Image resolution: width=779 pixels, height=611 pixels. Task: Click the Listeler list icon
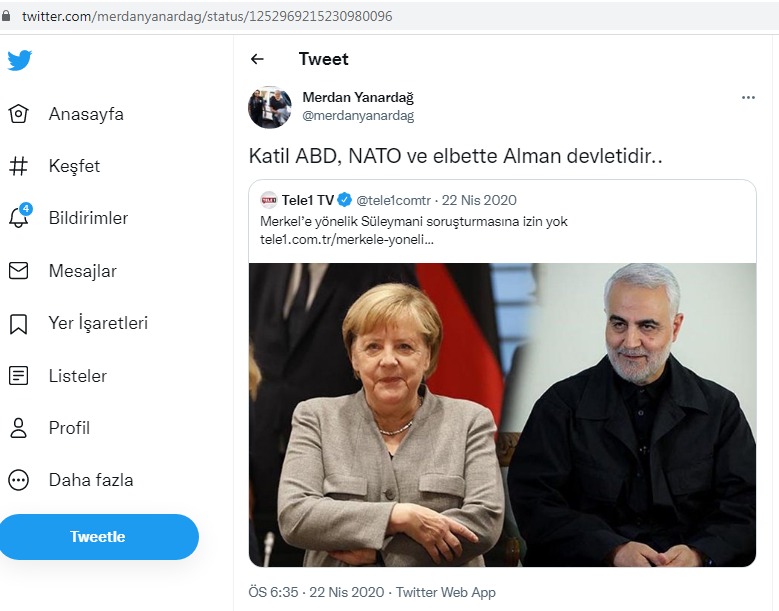pyautogui.click(x=19, y=376)
